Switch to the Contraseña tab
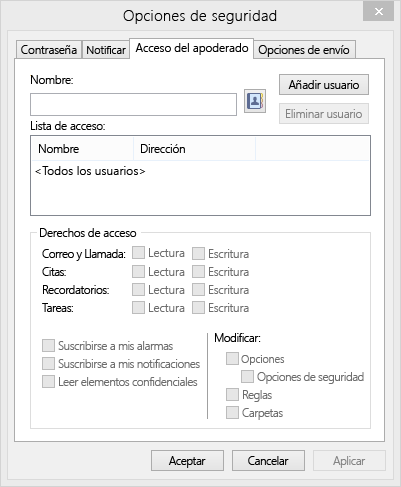401x487 pixels. click(x=49, y=50)
